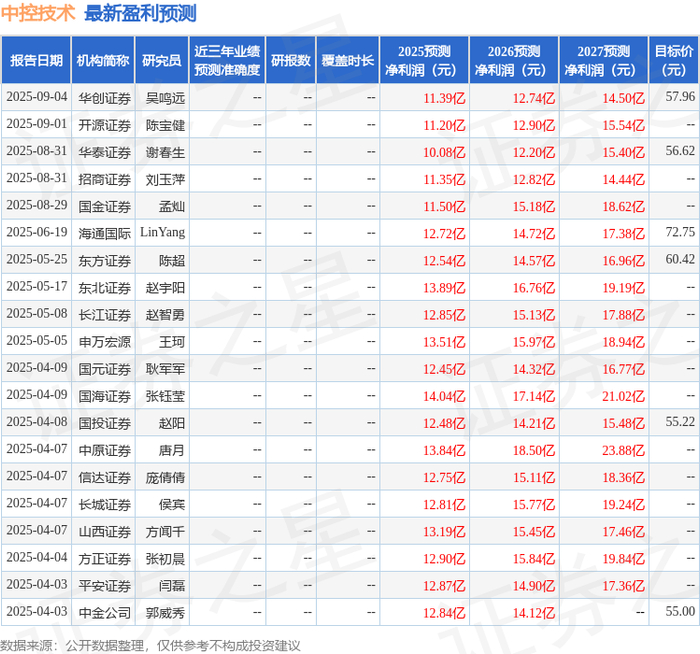Select the 长江证券 institution cell
Image resolution: width=700 pixels, height=654 pixels.
coord(104,315)
